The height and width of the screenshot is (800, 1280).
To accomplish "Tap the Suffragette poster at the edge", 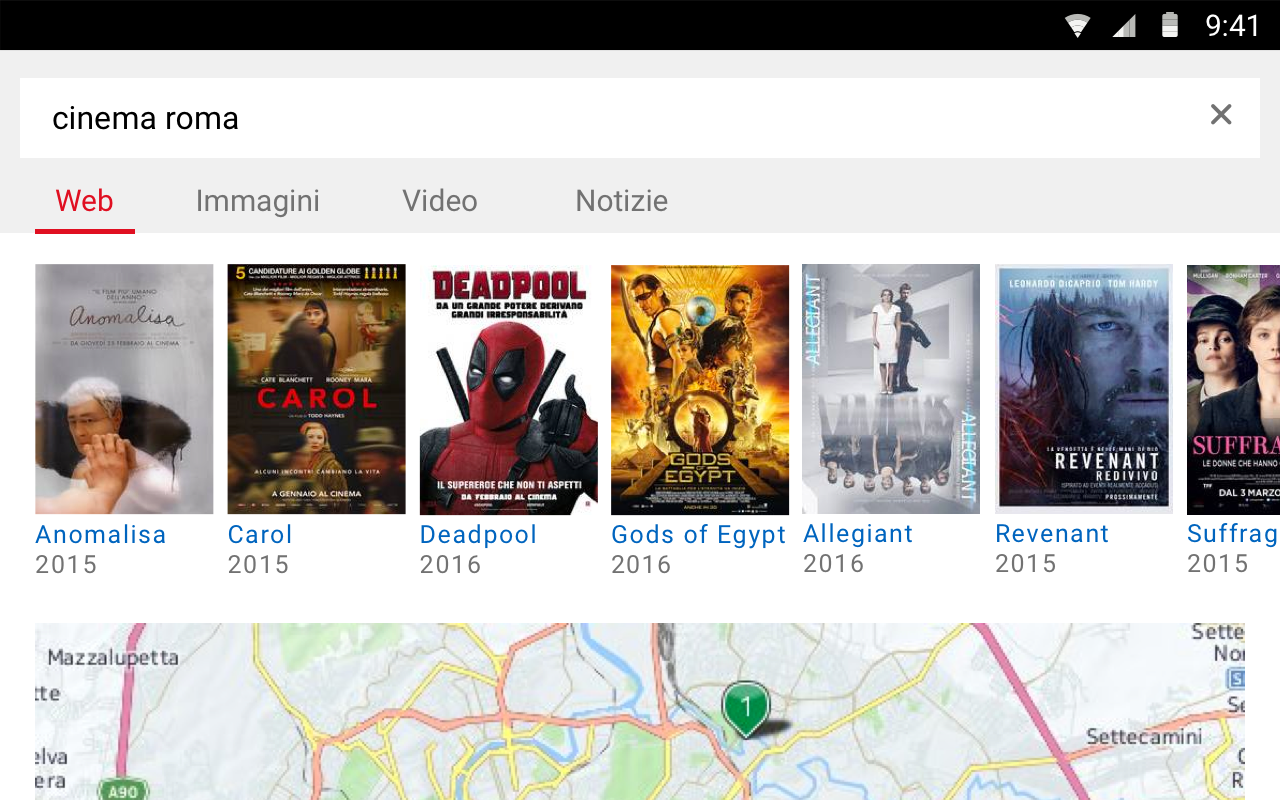I will tap(1233, 389).
